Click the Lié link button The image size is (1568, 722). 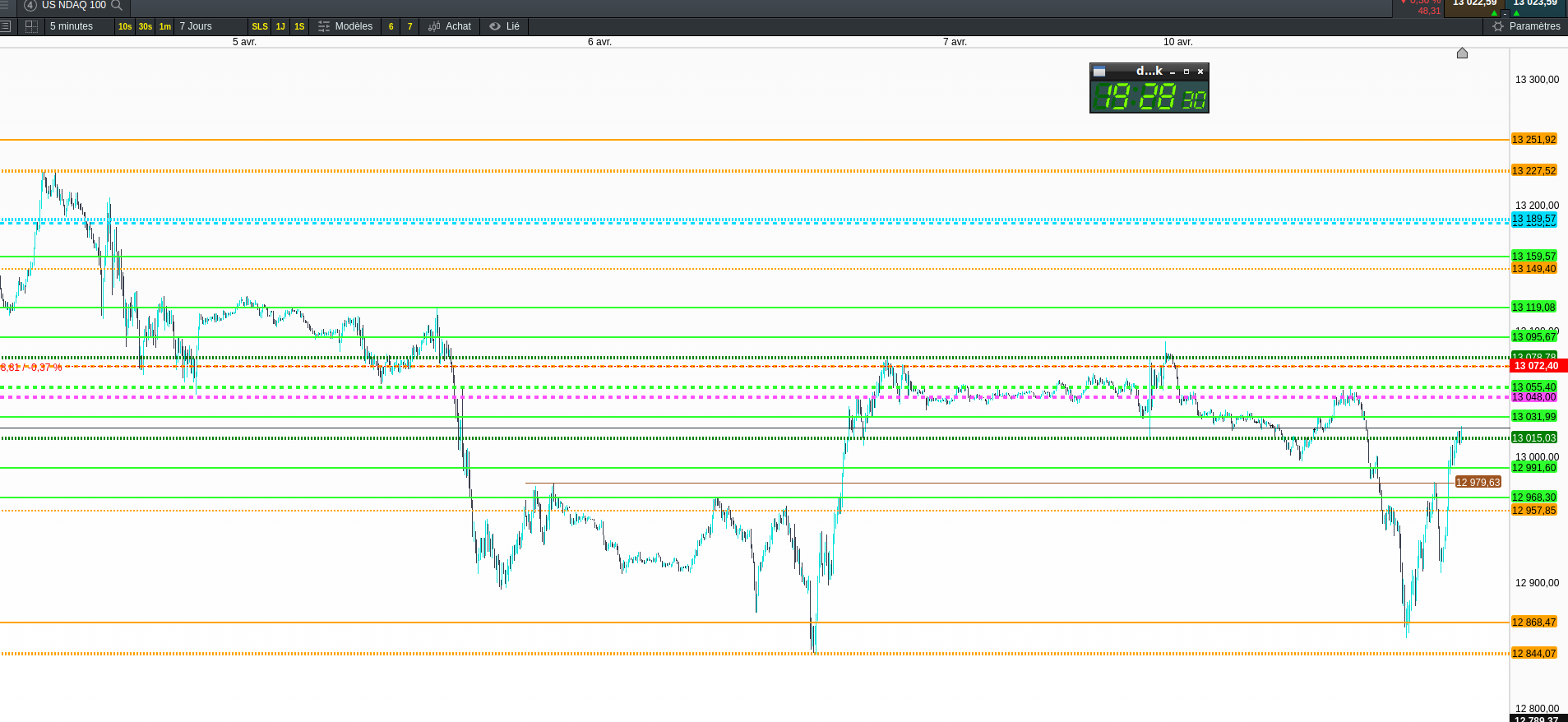click(505, 26)
